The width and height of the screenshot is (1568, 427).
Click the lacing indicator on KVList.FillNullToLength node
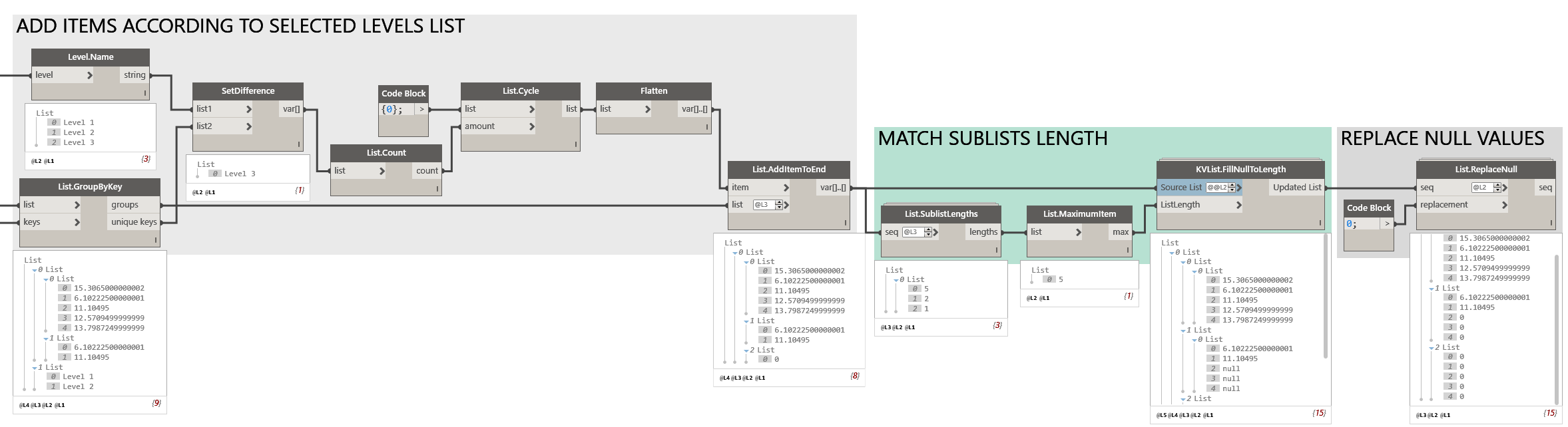pos(1320,223)
